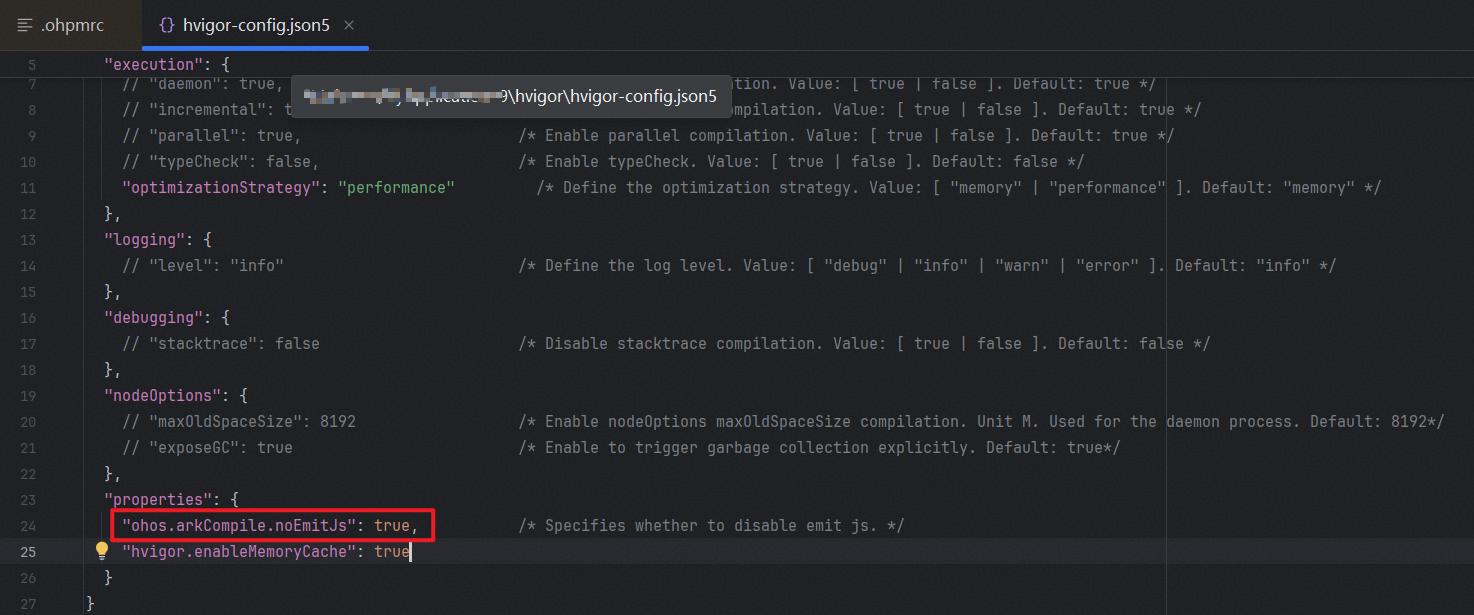Image resolution: width=1474 pixels, height=615 pixels.
Task: Click the text-file icon on .ohpmrc tab
Action: tap(25, 25)
